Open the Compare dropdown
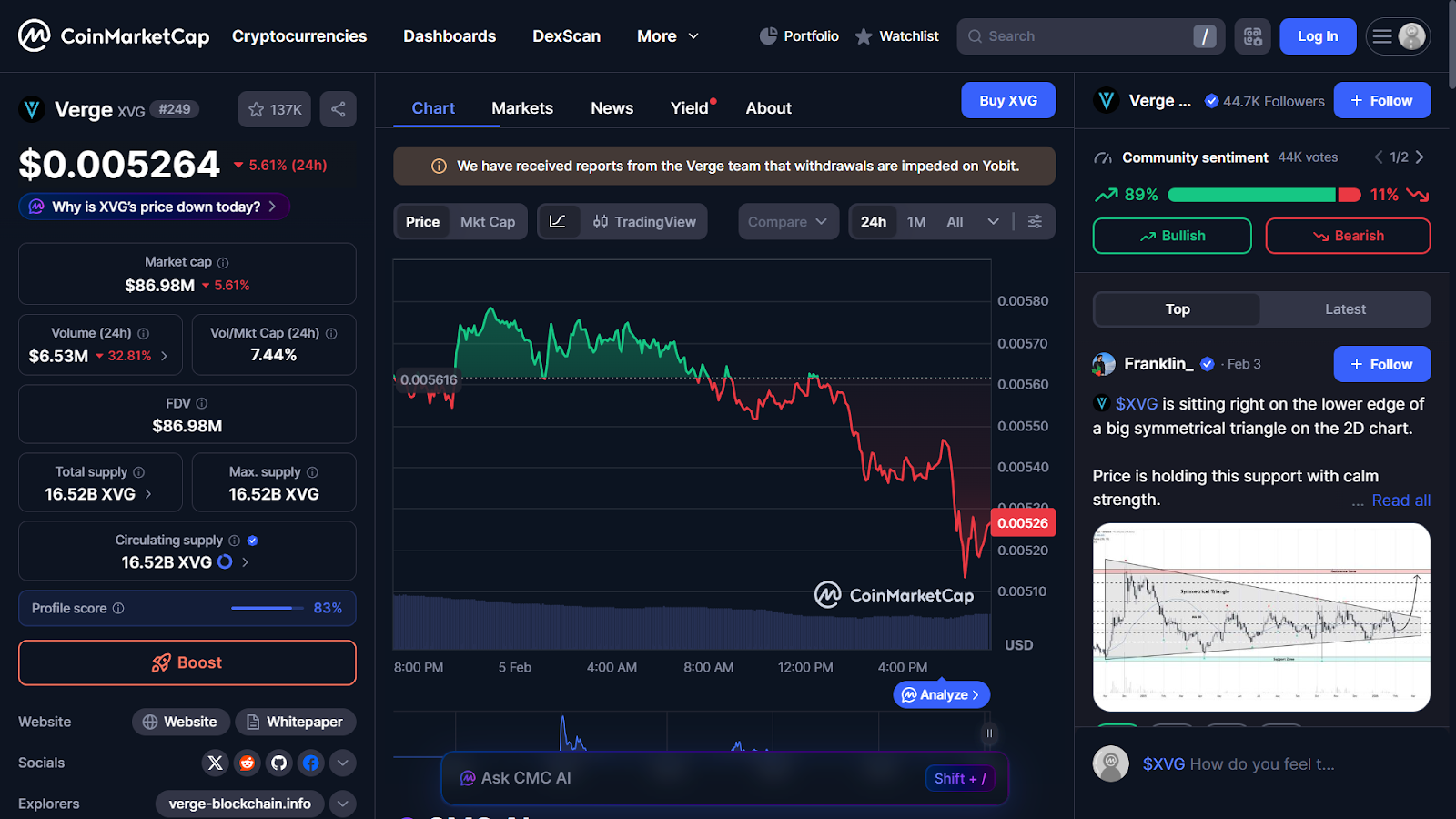1456x819 pixels. [x=787, y=221]
